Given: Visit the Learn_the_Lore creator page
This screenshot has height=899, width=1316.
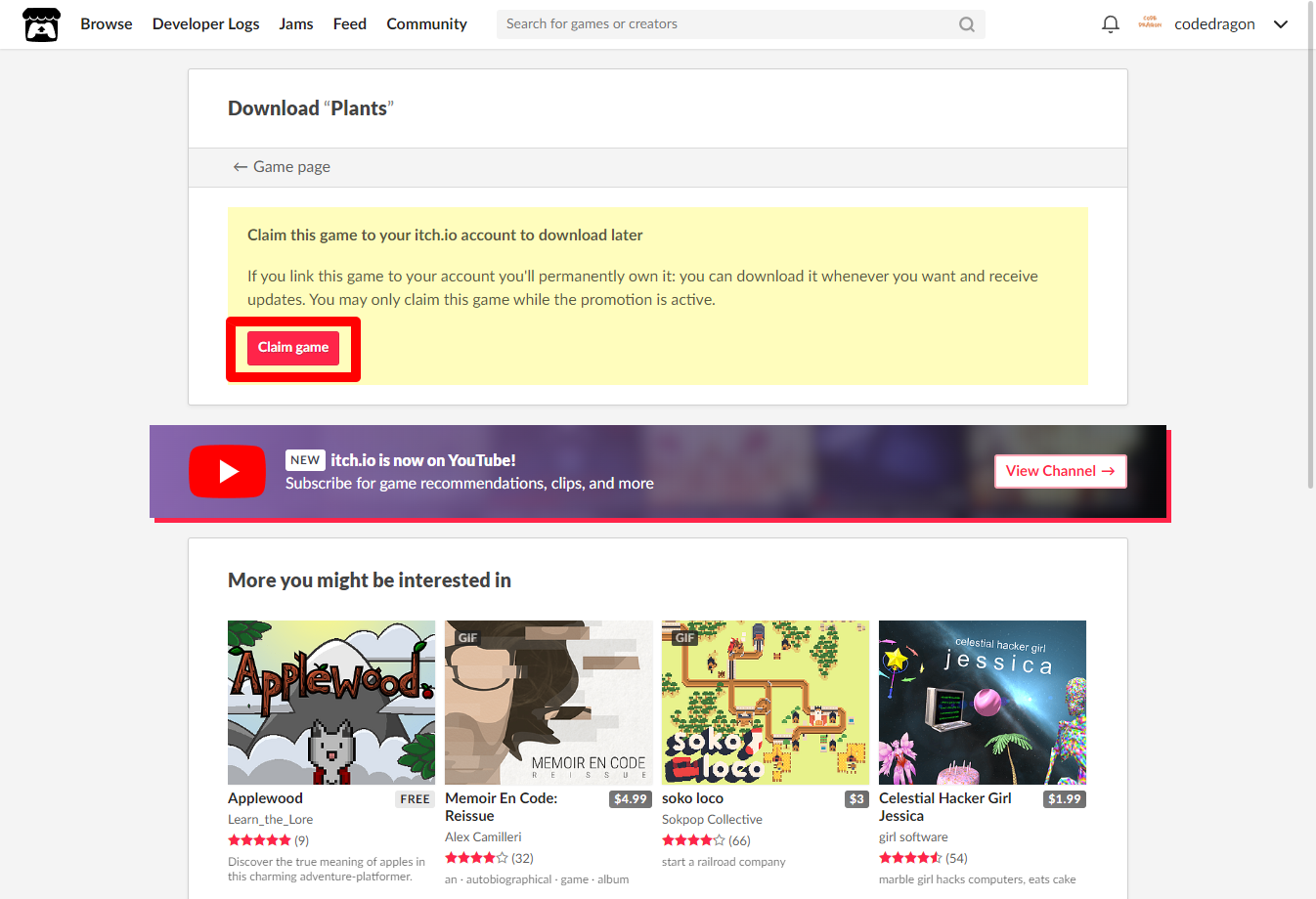Looking at the screenshot, I should click(271, 820).
